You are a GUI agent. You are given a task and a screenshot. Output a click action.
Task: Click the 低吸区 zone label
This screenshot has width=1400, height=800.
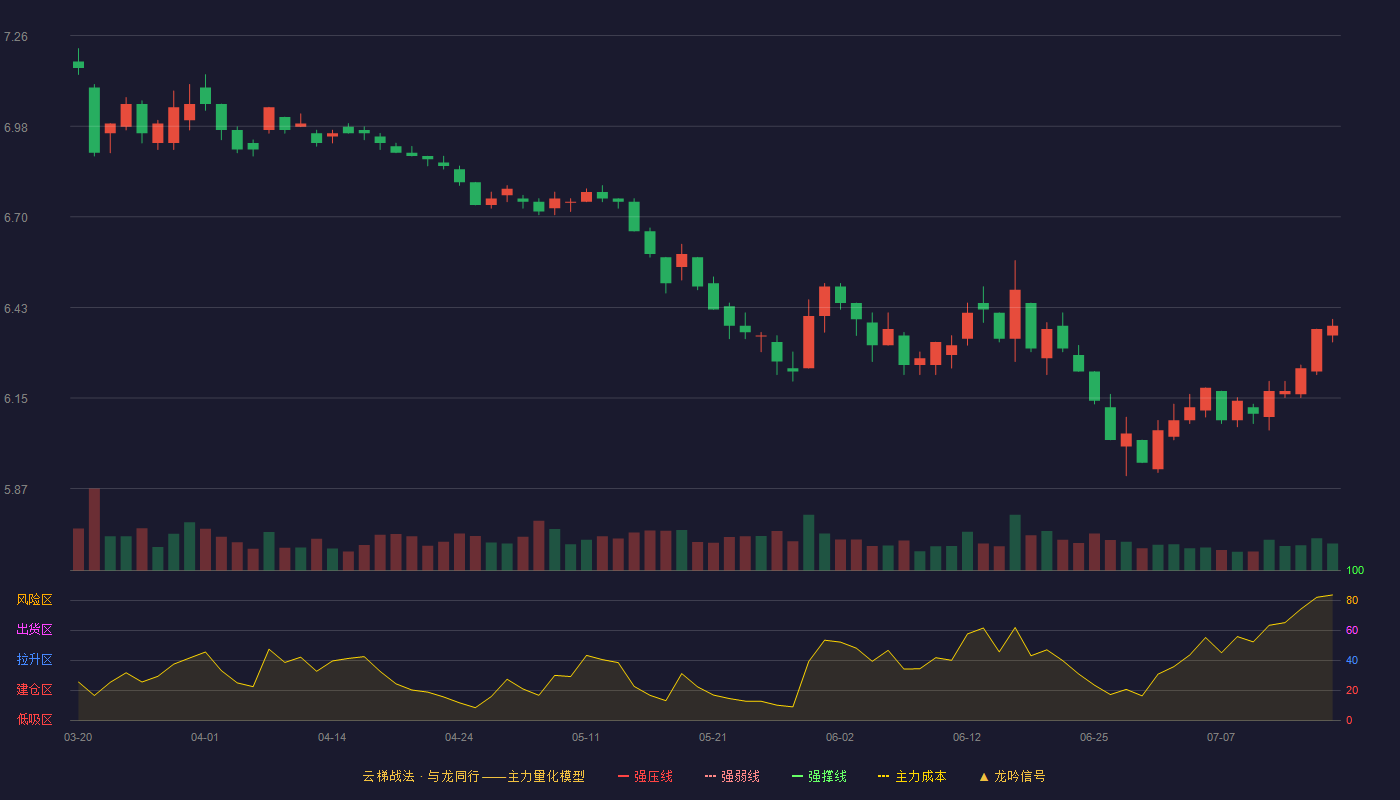34,719
